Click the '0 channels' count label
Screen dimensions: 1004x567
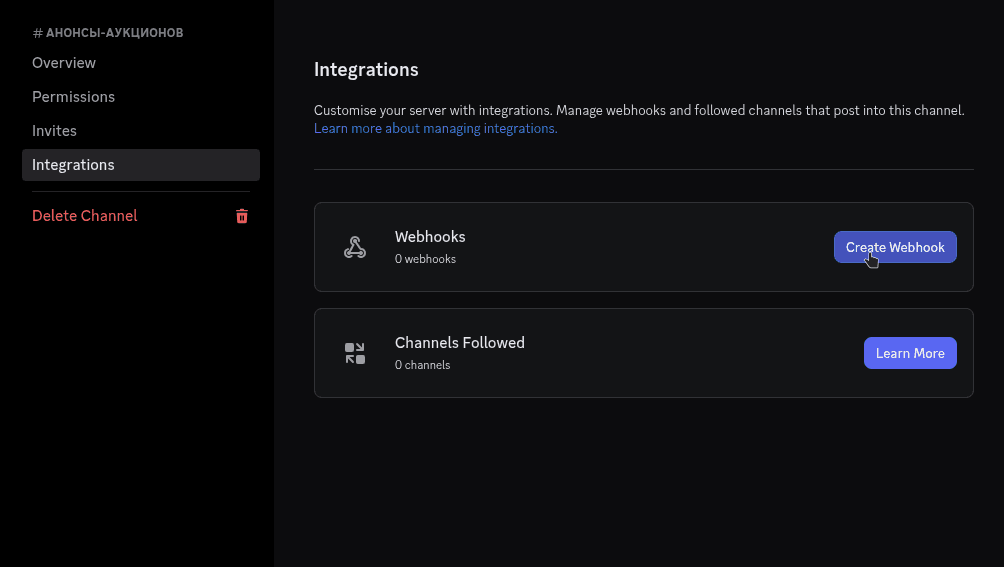422,365
